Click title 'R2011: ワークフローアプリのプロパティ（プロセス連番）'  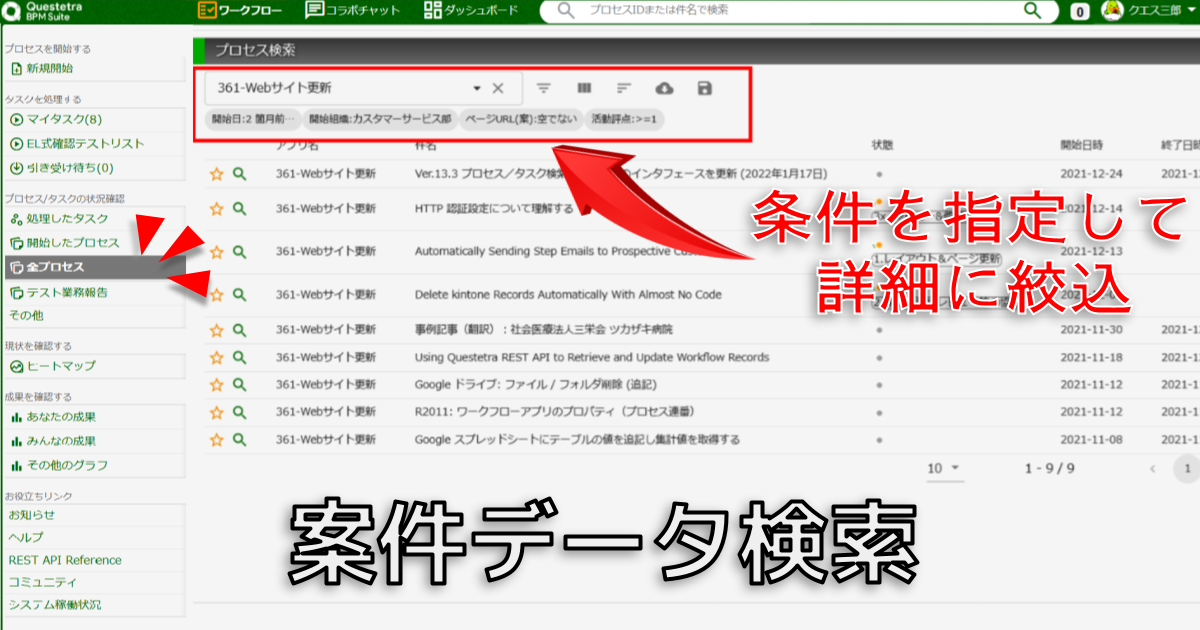(x=555, y=411)
